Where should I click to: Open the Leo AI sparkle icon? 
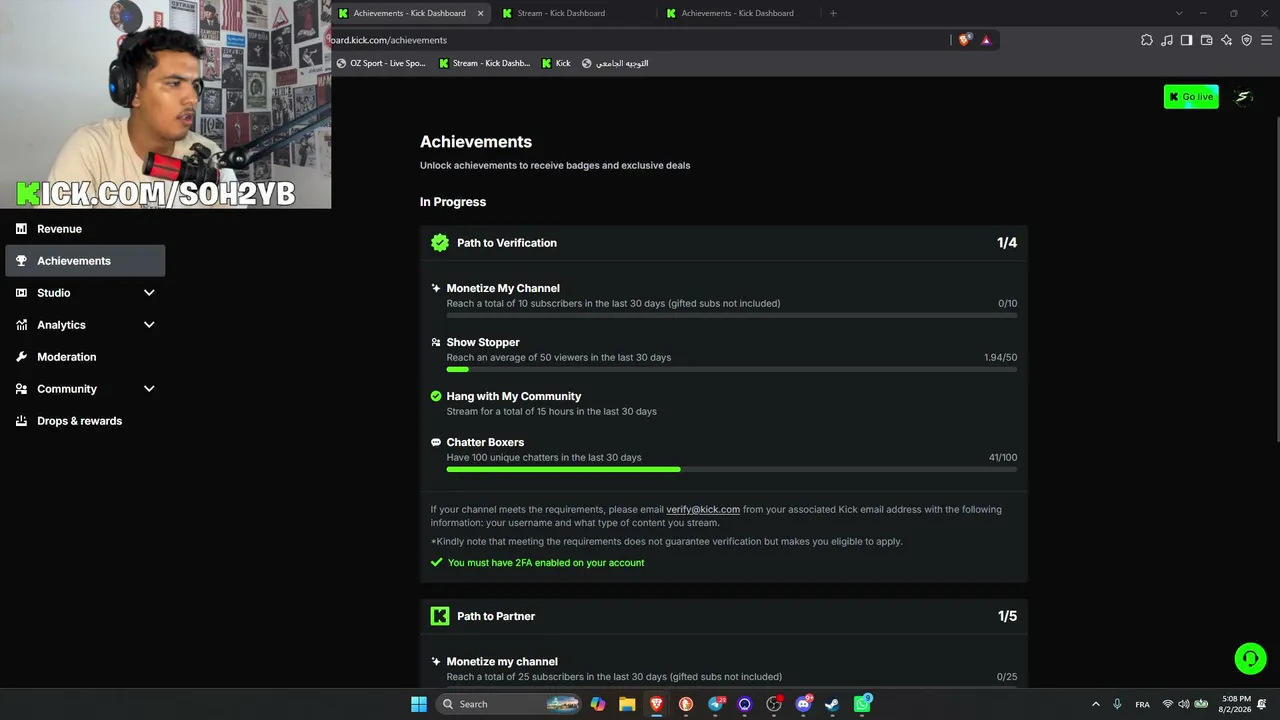click(x=1226, y=40)
